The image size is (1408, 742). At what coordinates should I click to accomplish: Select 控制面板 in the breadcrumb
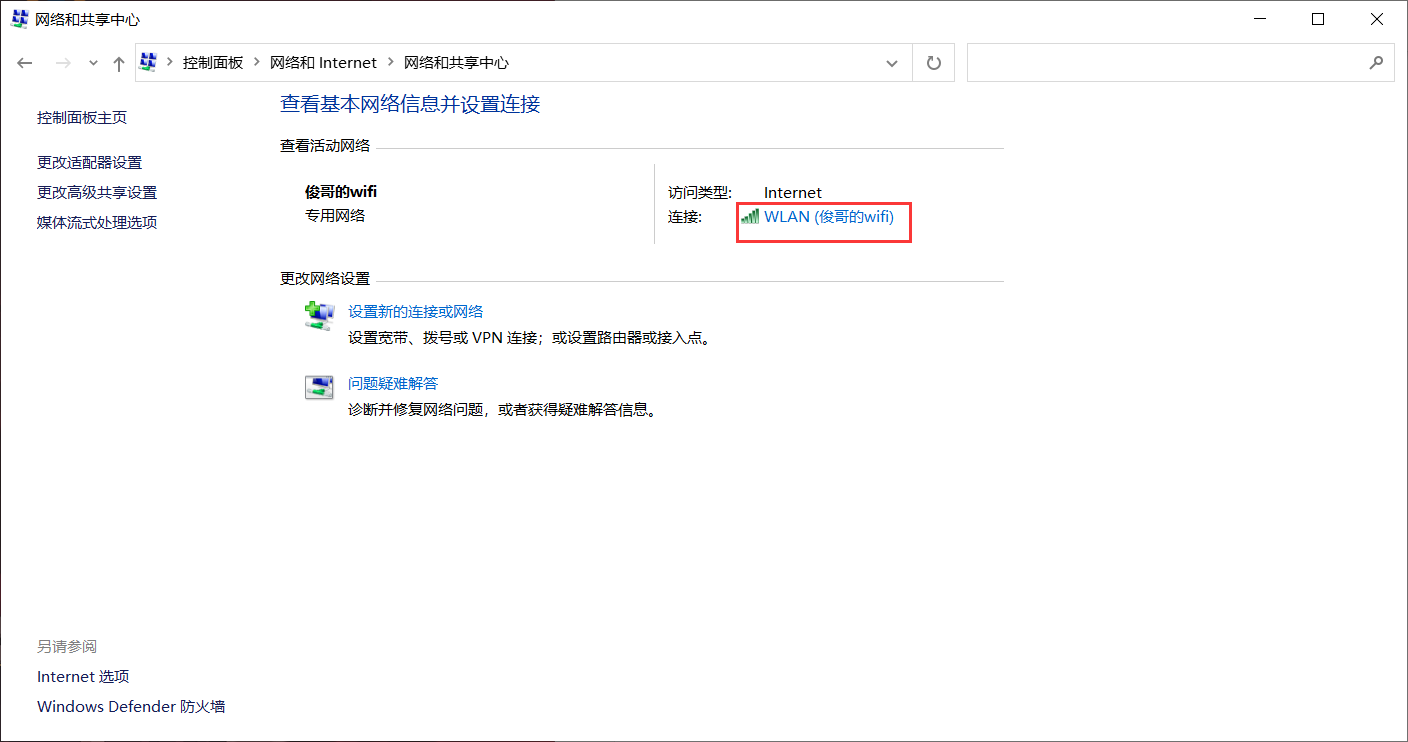coord(213,63)
